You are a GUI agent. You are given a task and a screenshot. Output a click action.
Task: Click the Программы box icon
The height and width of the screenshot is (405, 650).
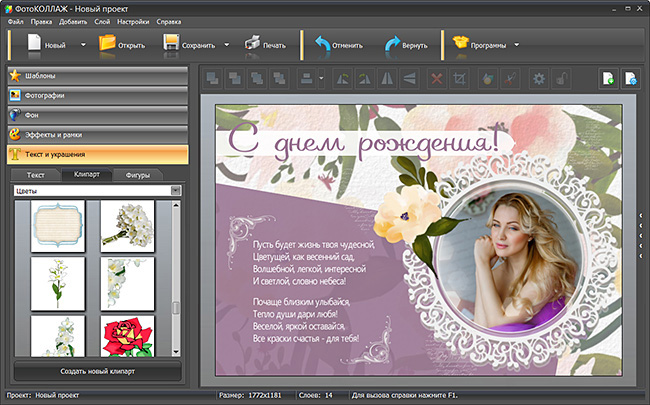click(460, 42)
